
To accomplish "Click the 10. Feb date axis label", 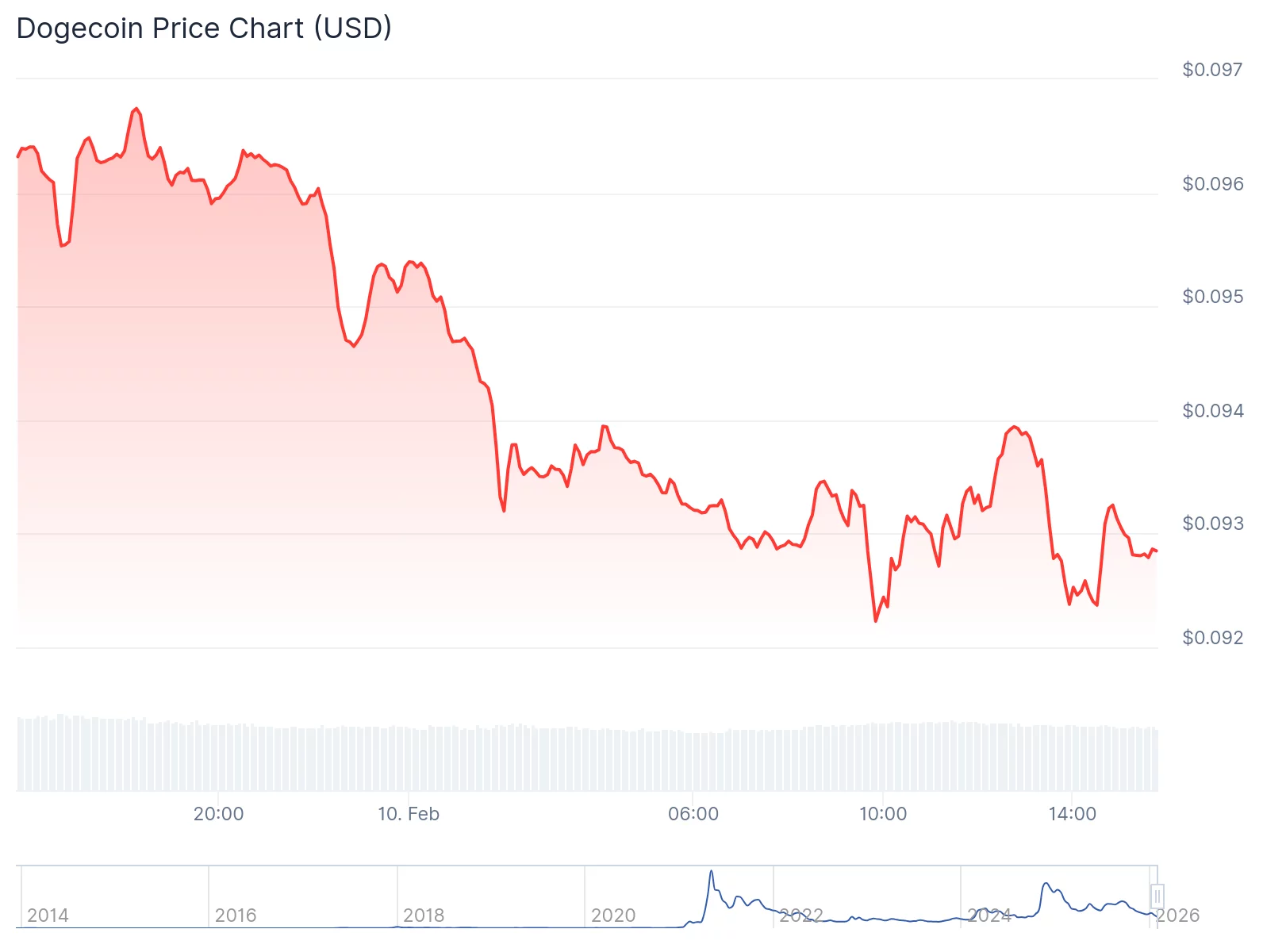I will pyautogui.click(x=409, y=814).
